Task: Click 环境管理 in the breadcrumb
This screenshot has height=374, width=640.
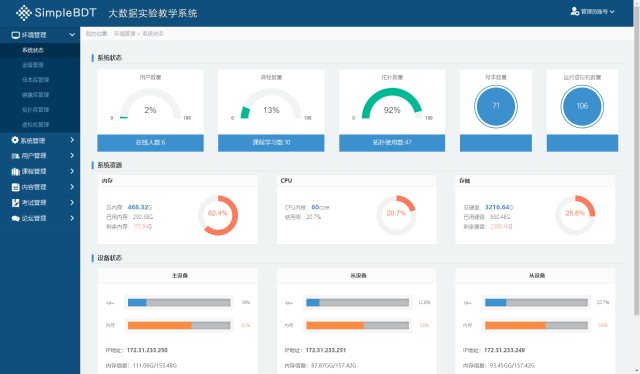Action: click(x=124, y=34)
